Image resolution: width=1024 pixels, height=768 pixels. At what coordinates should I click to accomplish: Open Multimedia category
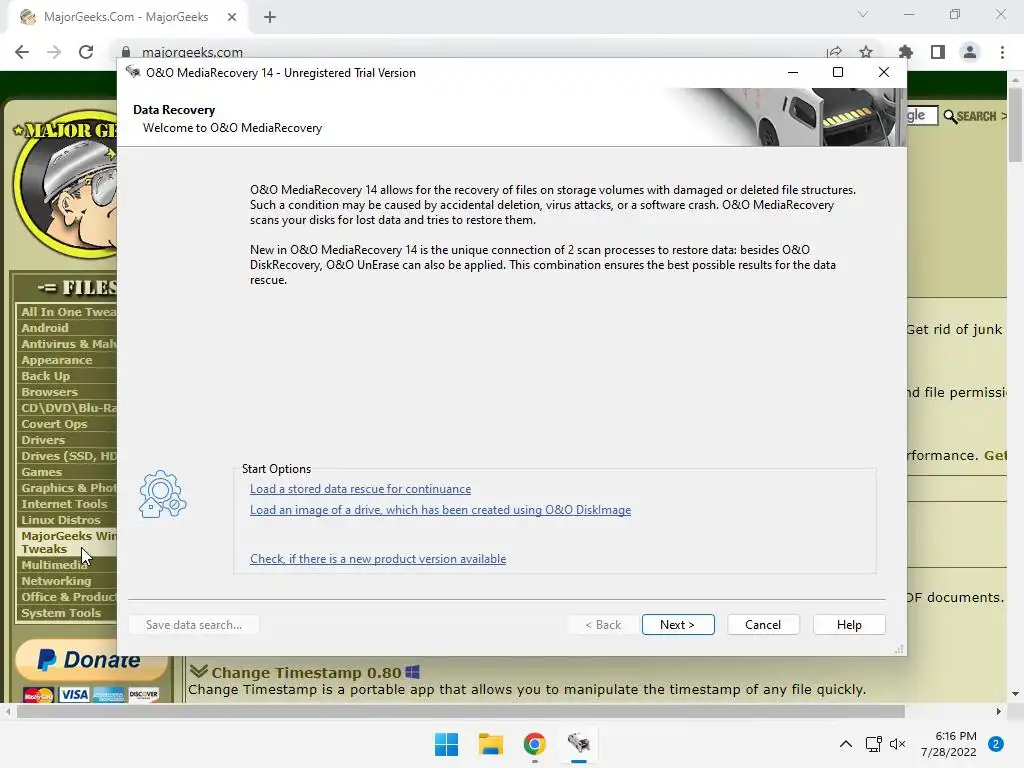[54, 565]
